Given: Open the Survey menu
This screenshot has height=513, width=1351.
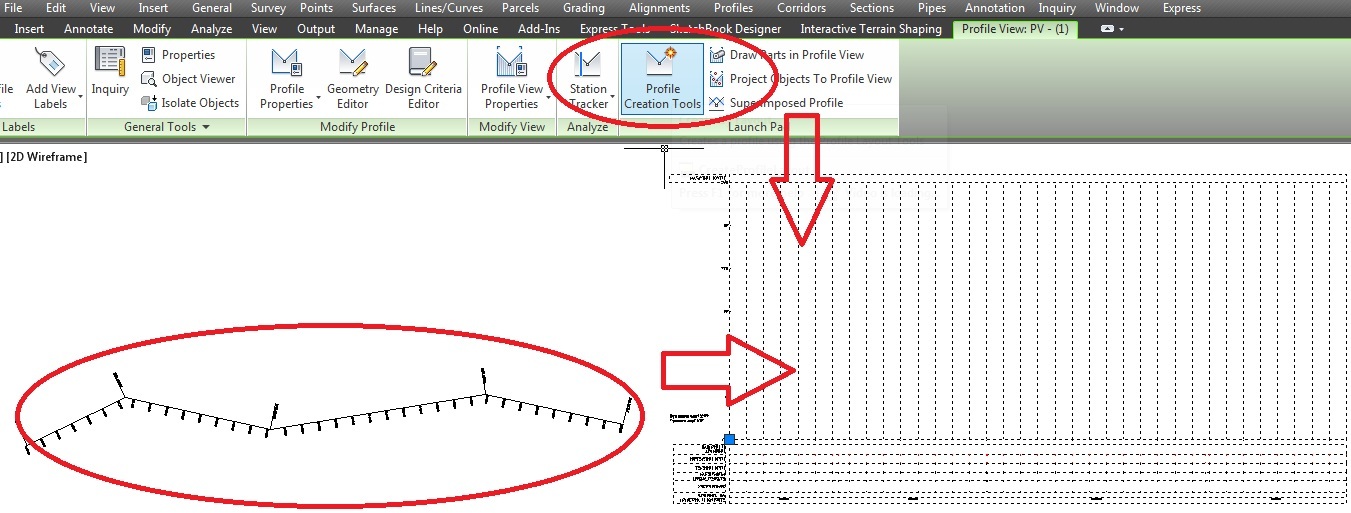Looking at the screenshot, I should click(268, 8).
